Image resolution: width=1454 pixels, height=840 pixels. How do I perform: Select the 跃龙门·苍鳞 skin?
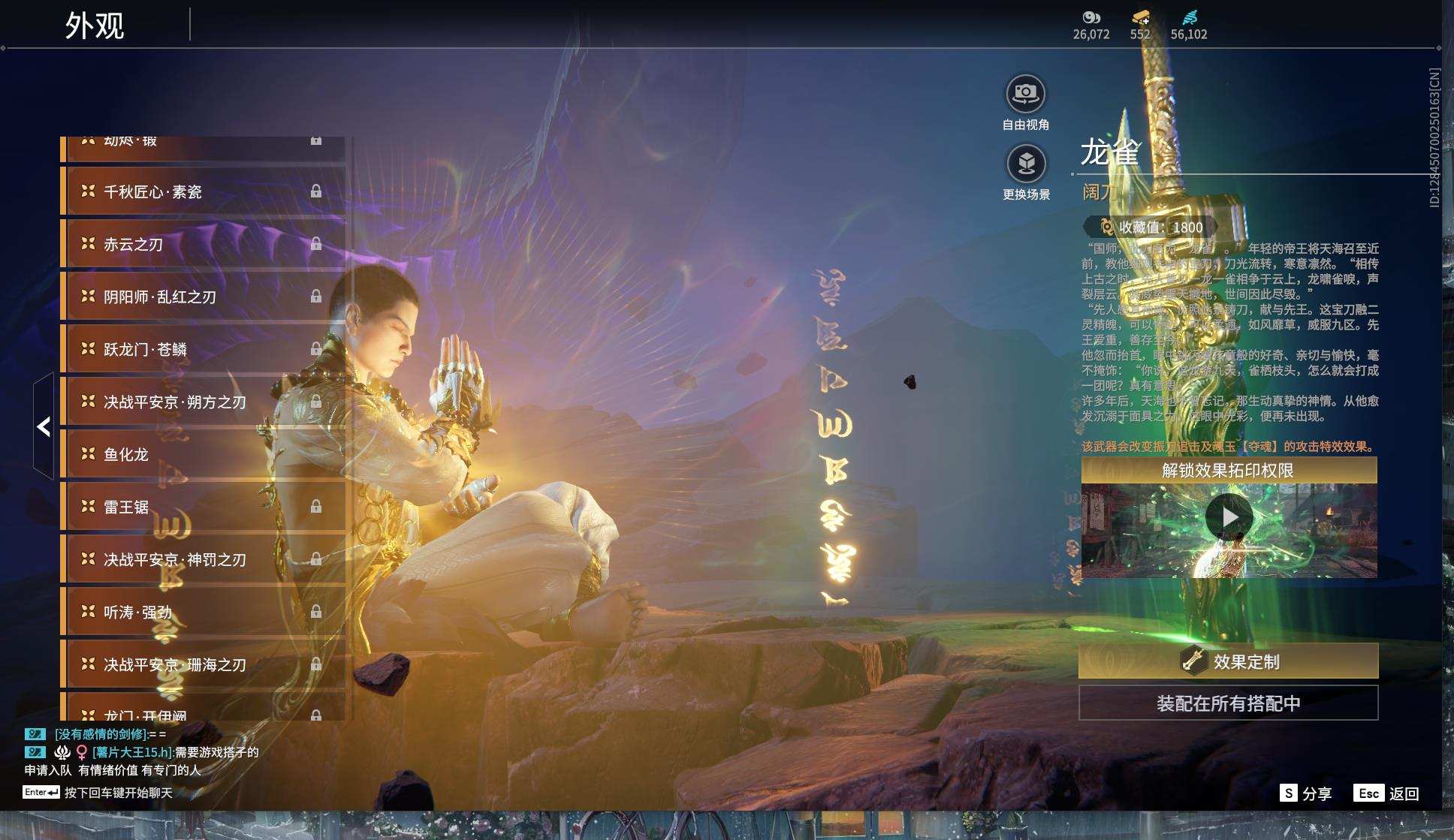[x=203, y=349]
